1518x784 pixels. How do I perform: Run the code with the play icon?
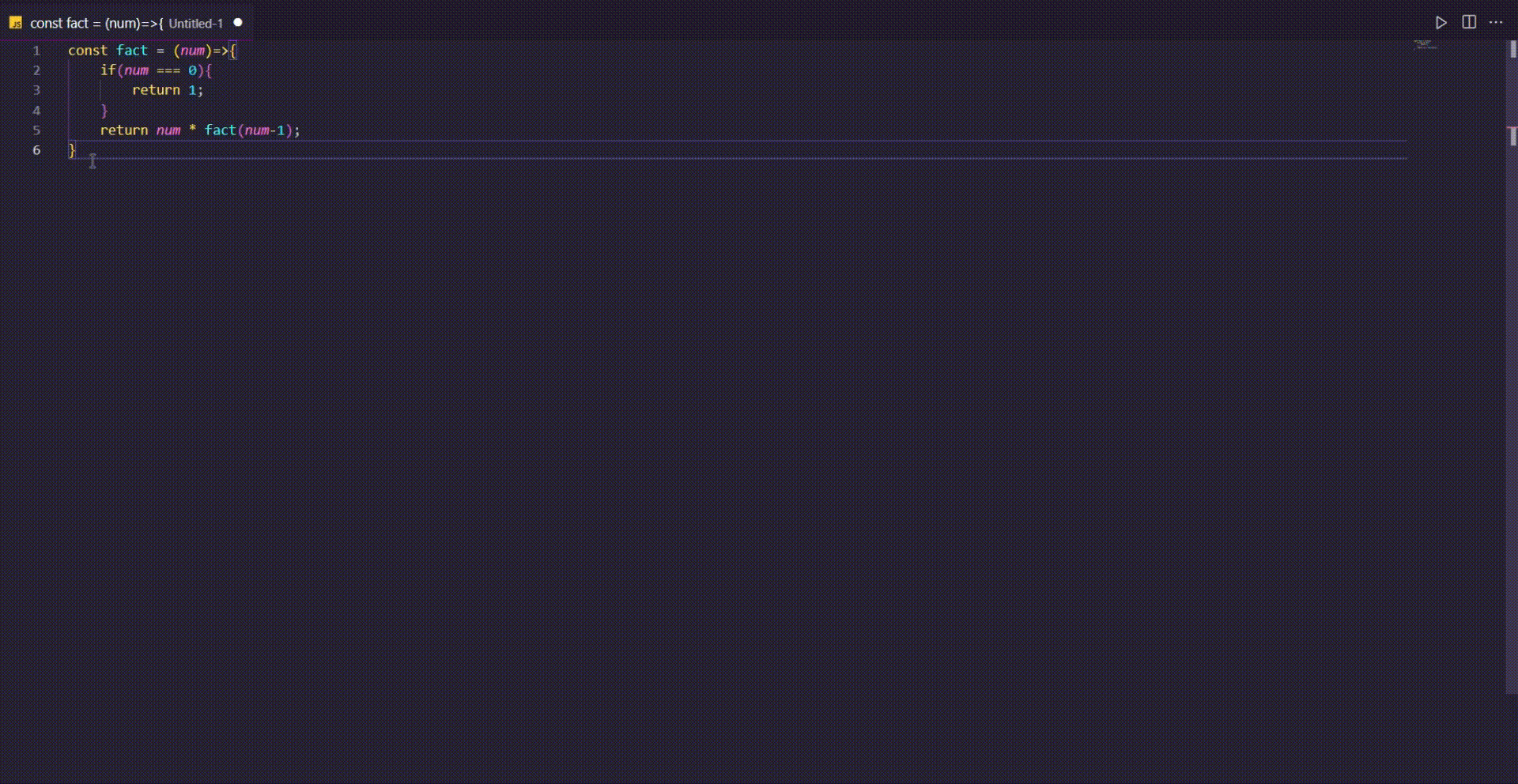(1441, 23)
